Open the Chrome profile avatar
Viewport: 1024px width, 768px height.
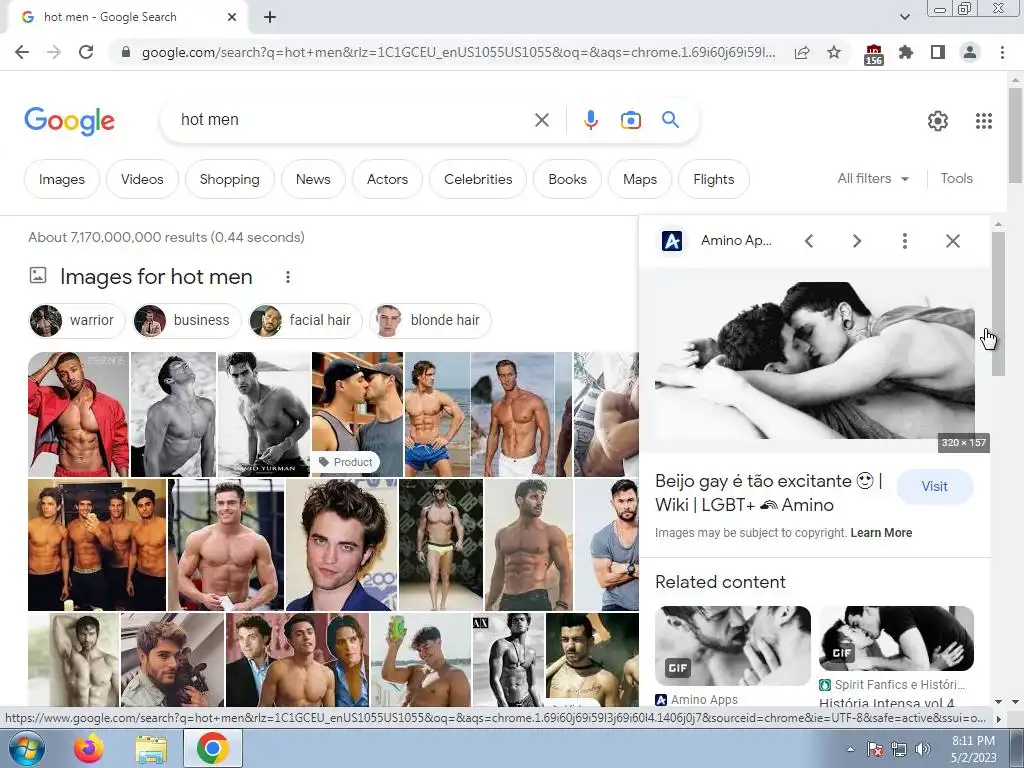(x=970, y=52)
